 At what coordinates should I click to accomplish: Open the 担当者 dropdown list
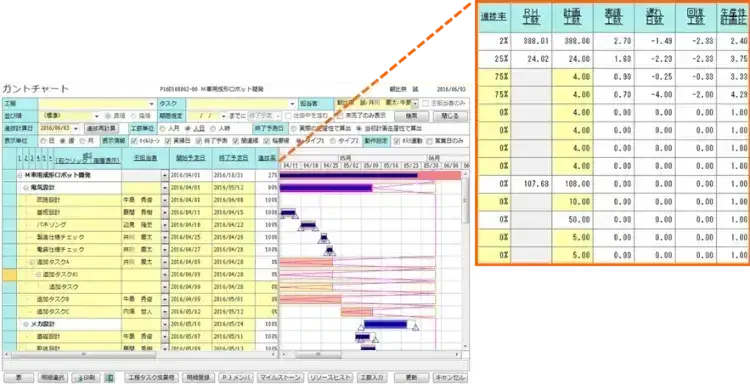click(x=414, y=103)
